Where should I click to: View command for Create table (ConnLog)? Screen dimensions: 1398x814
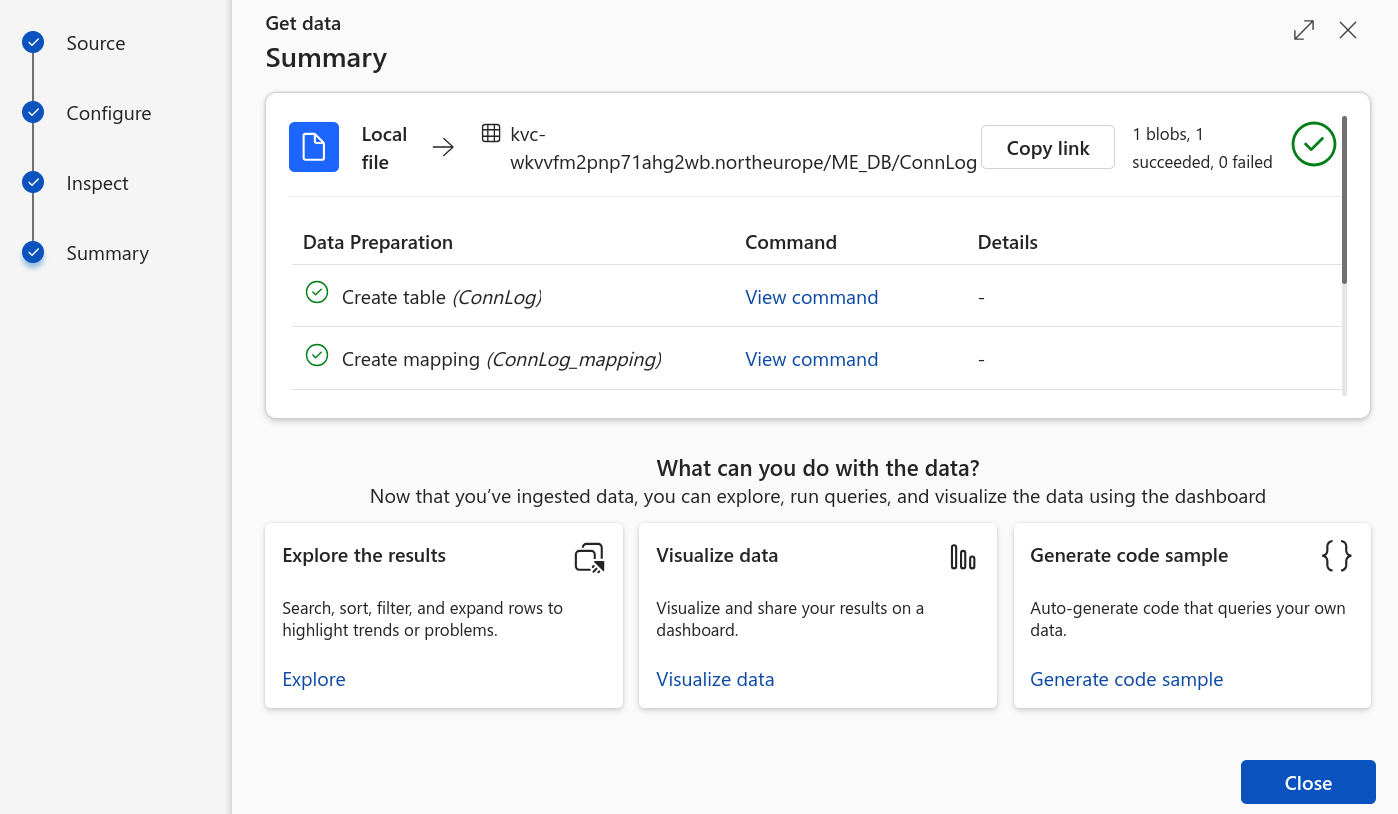tap(812, 297)
